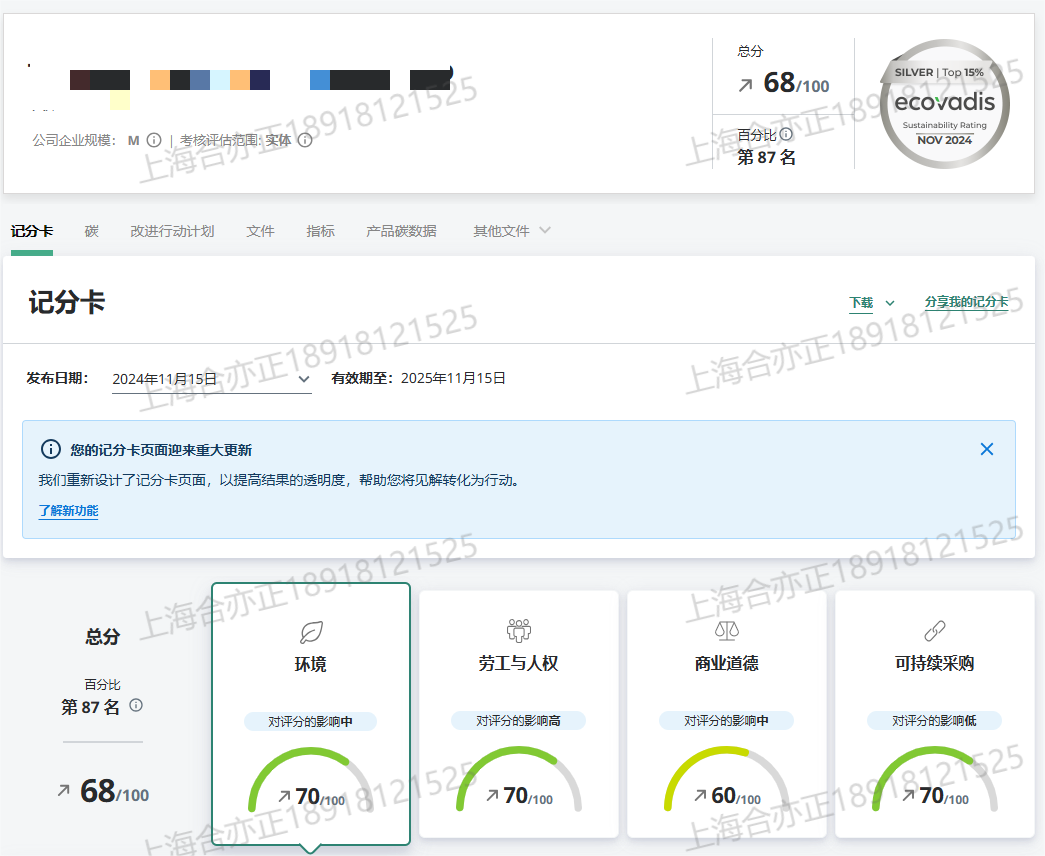Click the chain link icon on 可持续采购 card
The image size is (1045, 856).
pos(934,631)
